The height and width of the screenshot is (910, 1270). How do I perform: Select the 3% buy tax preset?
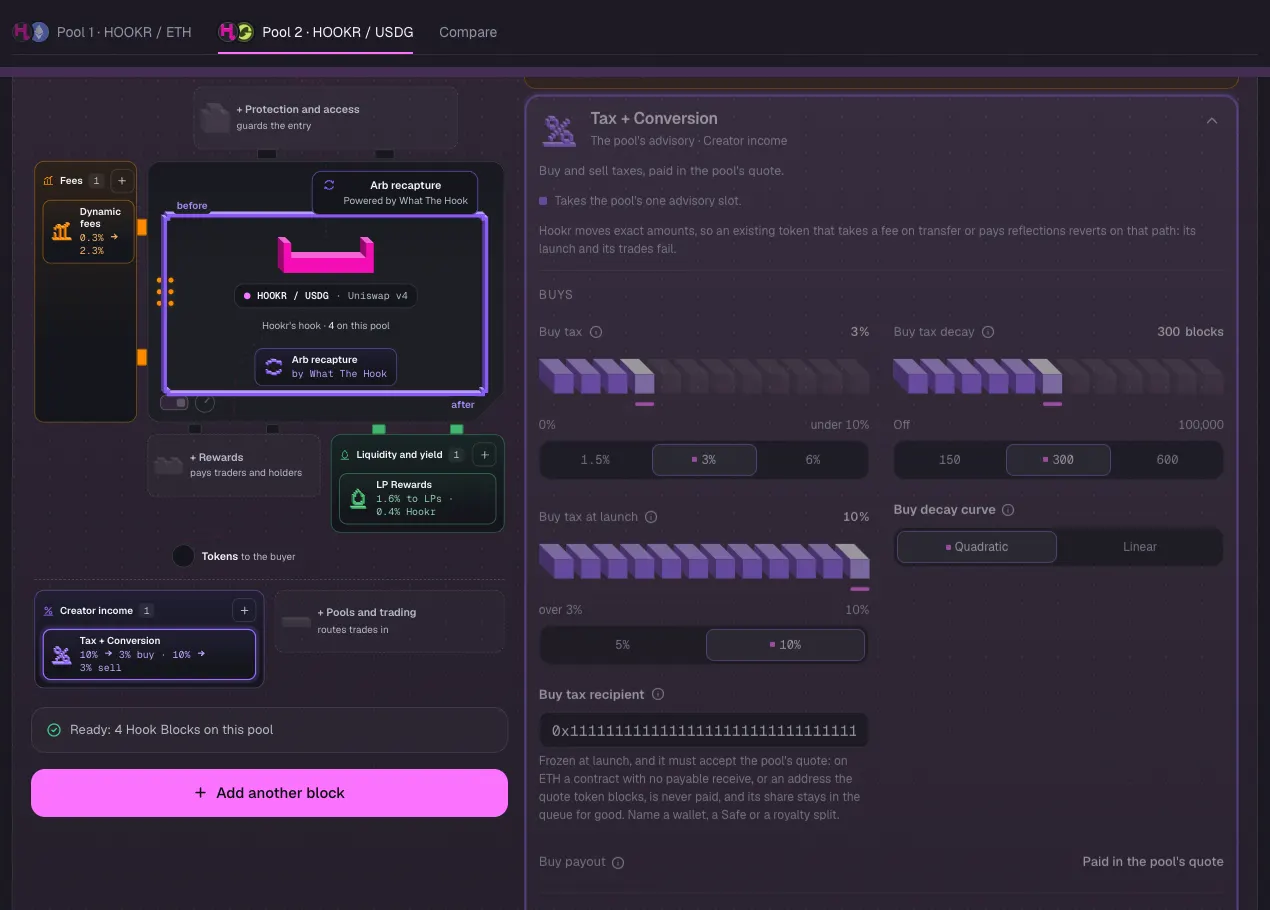click(x=704, y=460)
